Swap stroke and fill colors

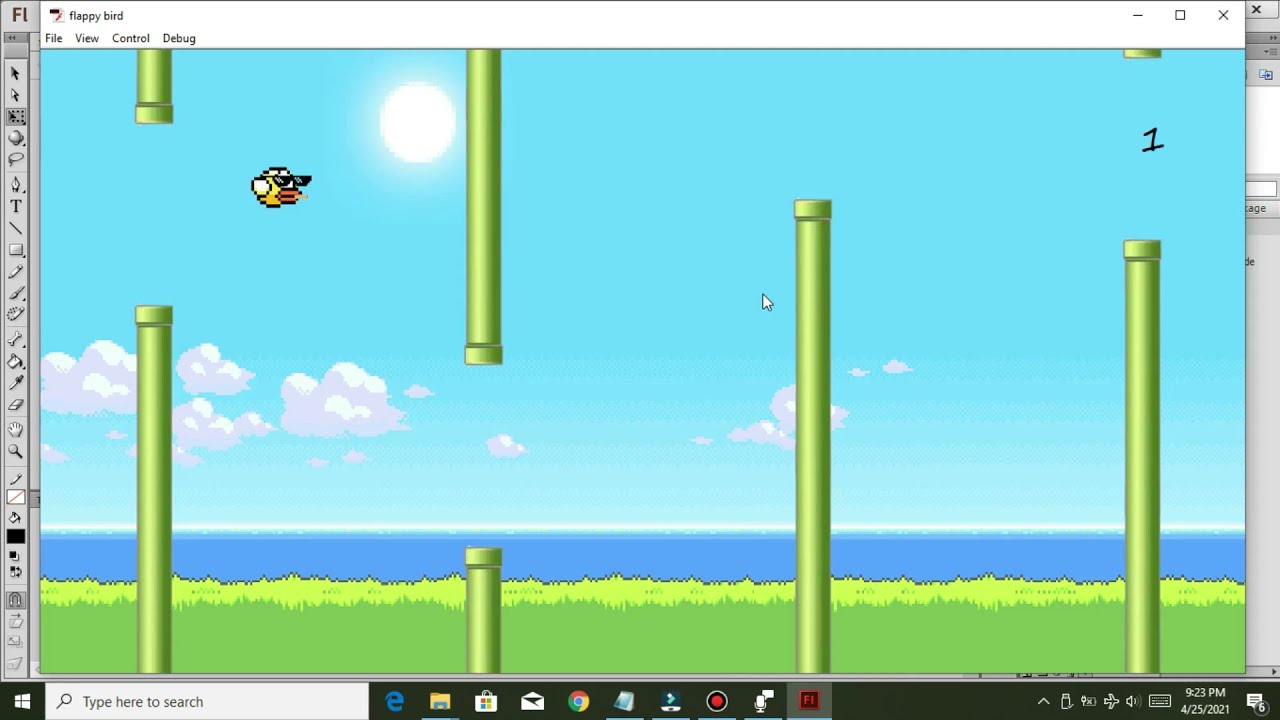point(15,572)
